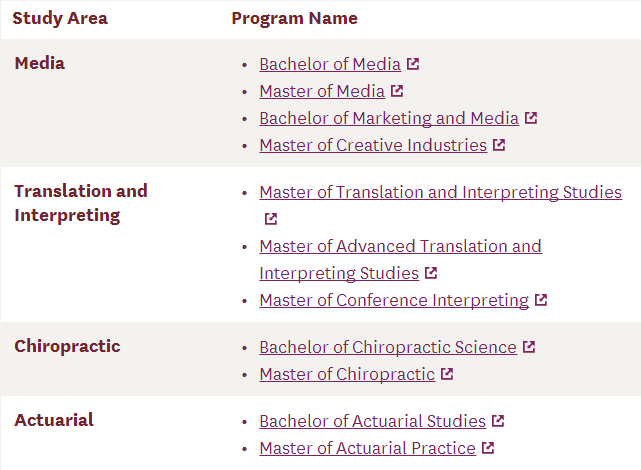The height and width of the screenshot is (470, 641).
Task: Click external-link icon beside Bachelor of Chiropractic Science
Action: 529,347
